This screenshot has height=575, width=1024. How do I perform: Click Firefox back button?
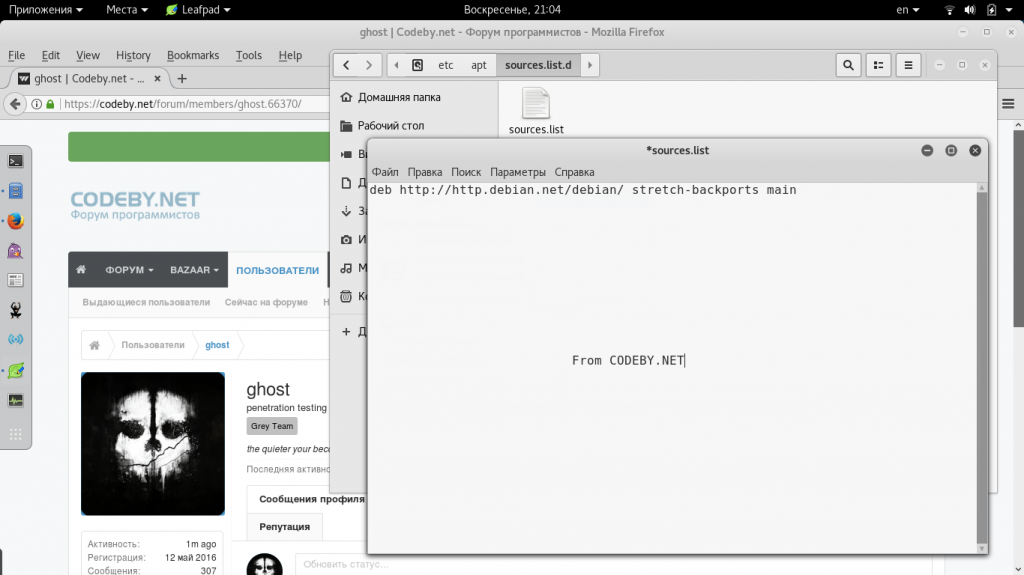pyautogui.click(x=16, y=104)
